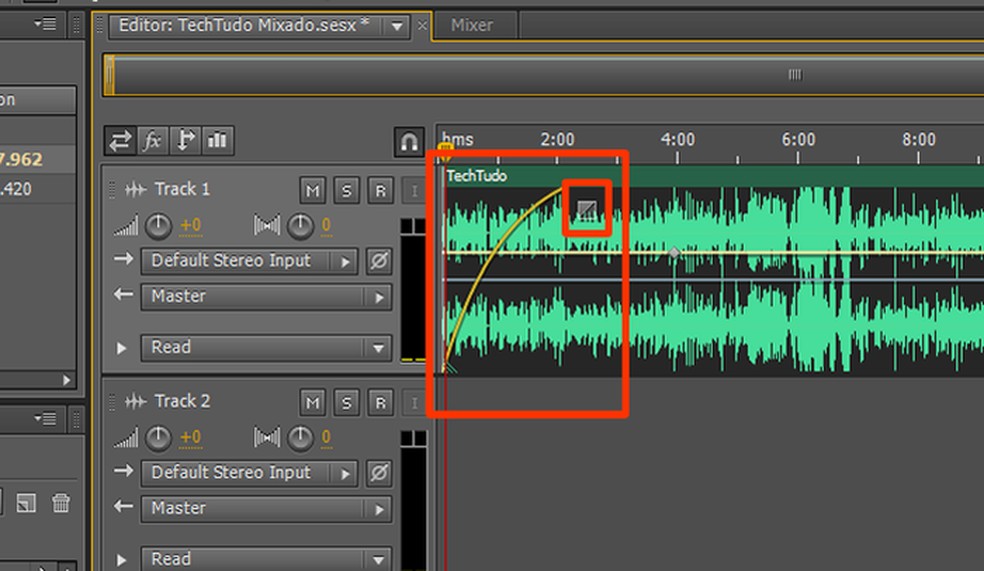The width and height of the screenshot is (984, 571).
Task: Toggle monitor input on Track 2
Action: point(414,402)
